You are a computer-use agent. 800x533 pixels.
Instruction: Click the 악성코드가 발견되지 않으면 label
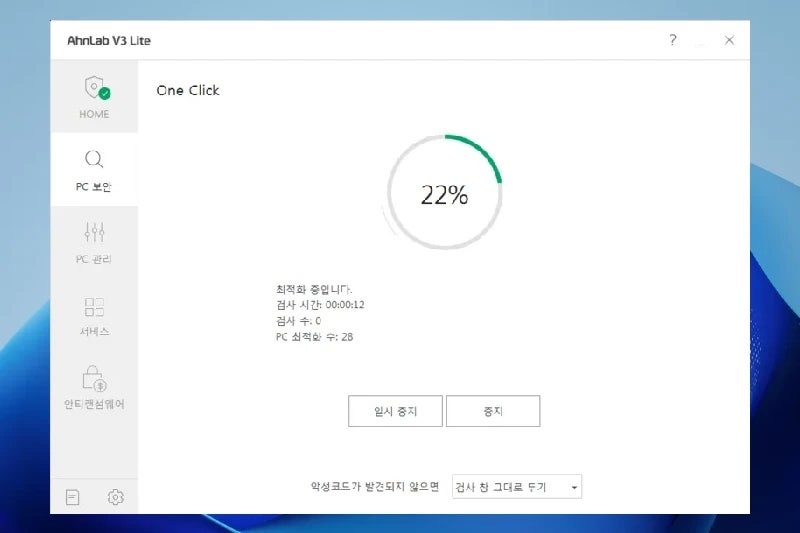point(375,487)
